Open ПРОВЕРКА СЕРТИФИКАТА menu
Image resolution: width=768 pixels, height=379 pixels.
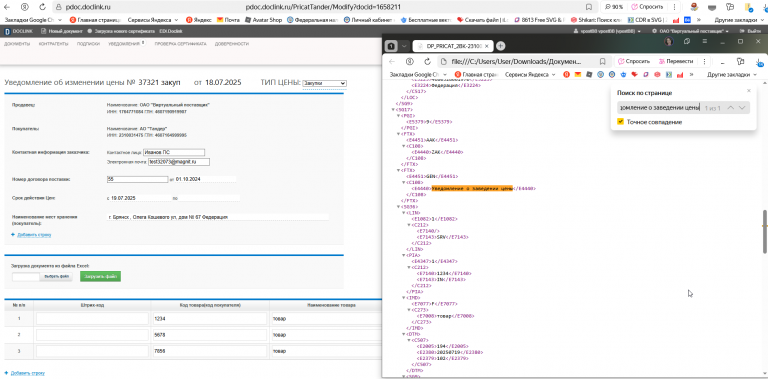[180, 44]
